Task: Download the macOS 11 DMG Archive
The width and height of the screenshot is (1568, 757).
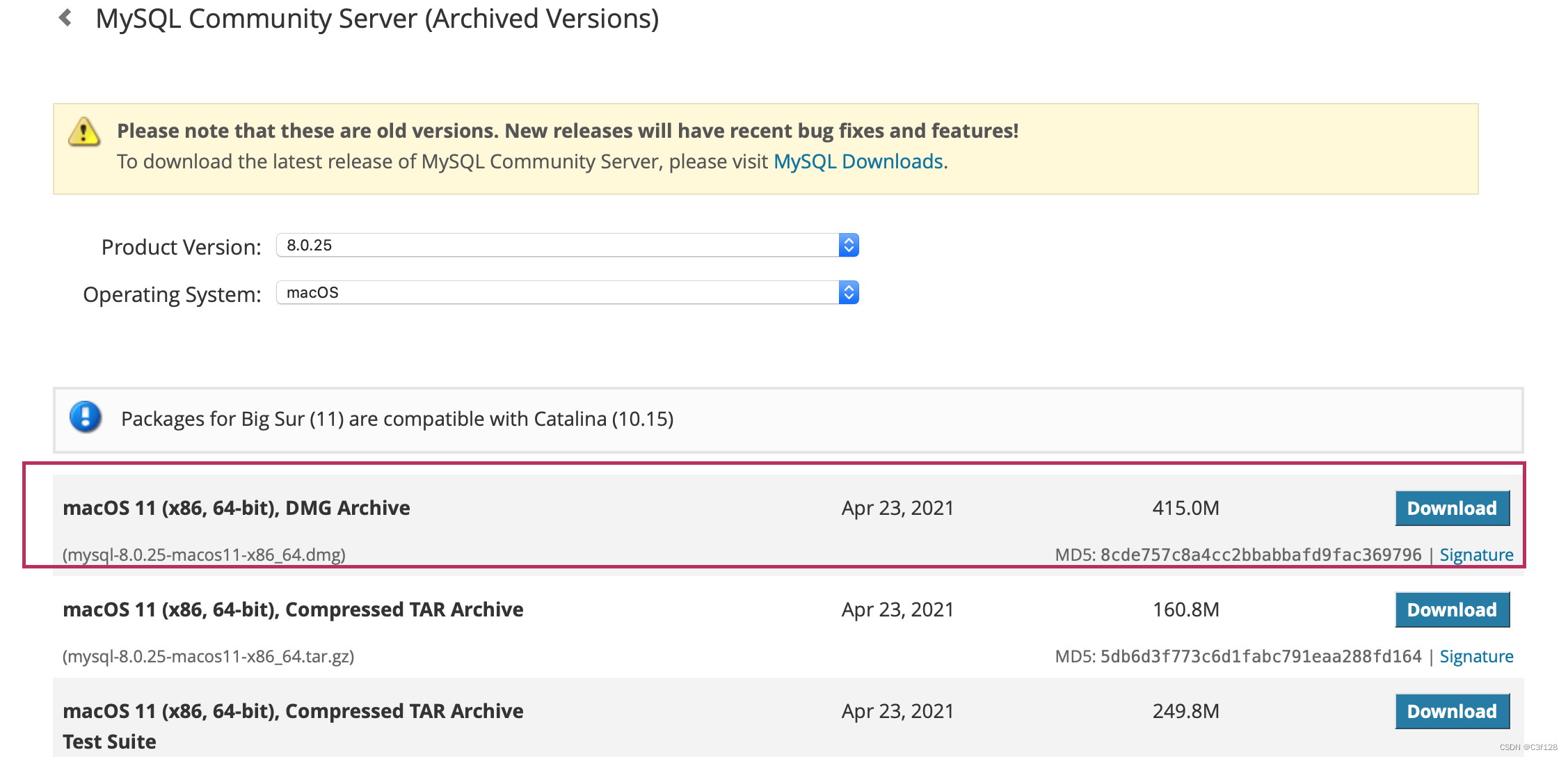Action: [1452, 508]
